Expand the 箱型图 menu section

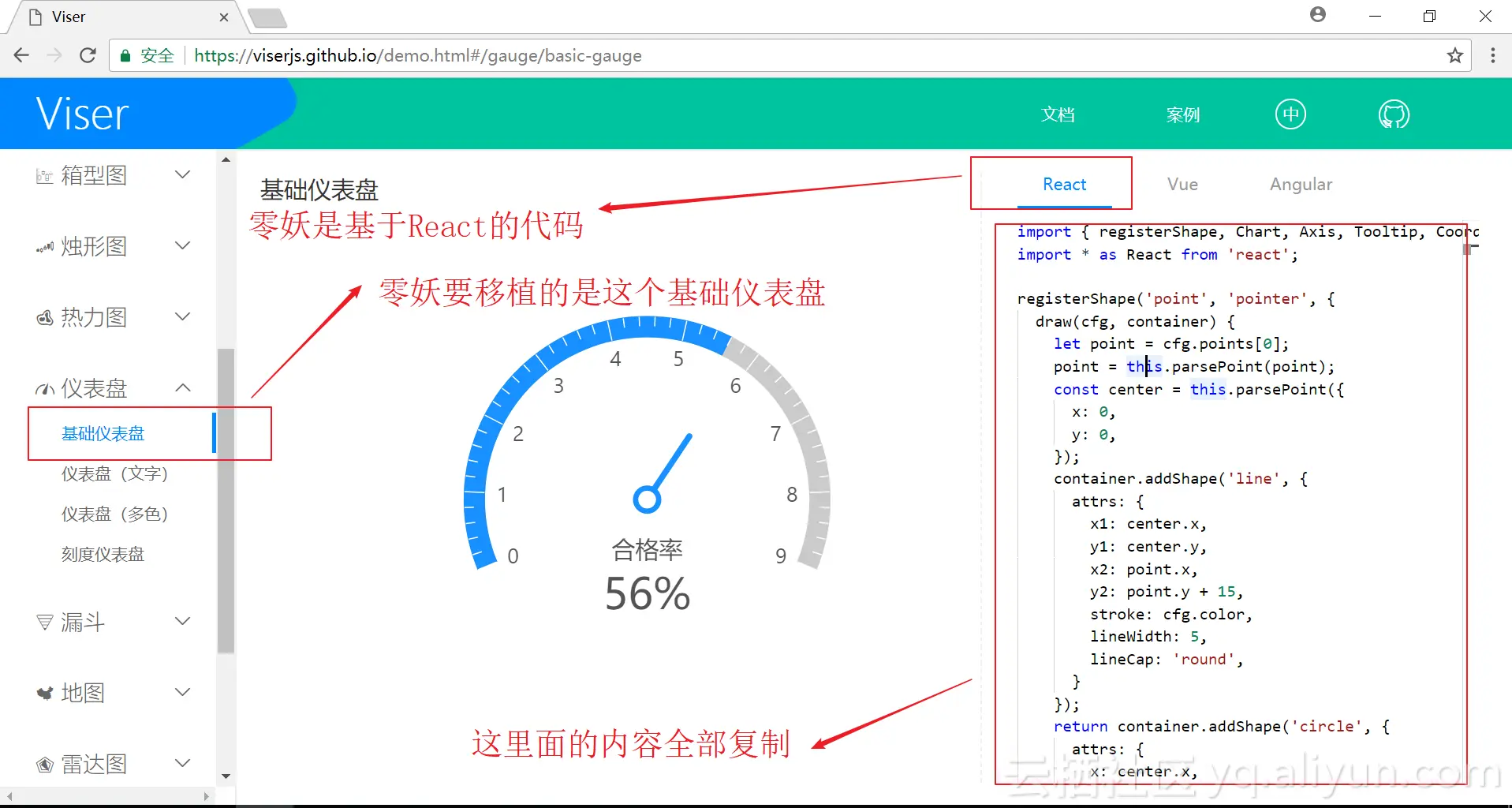tap(182, 174)
